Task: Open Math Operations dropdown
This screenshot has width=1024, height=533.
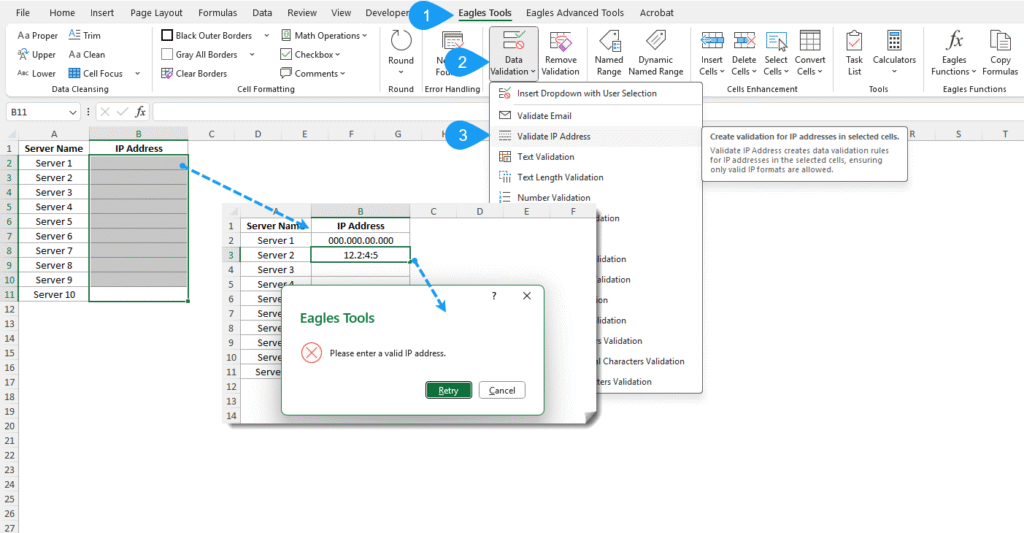Action: [x=324, y=35]
